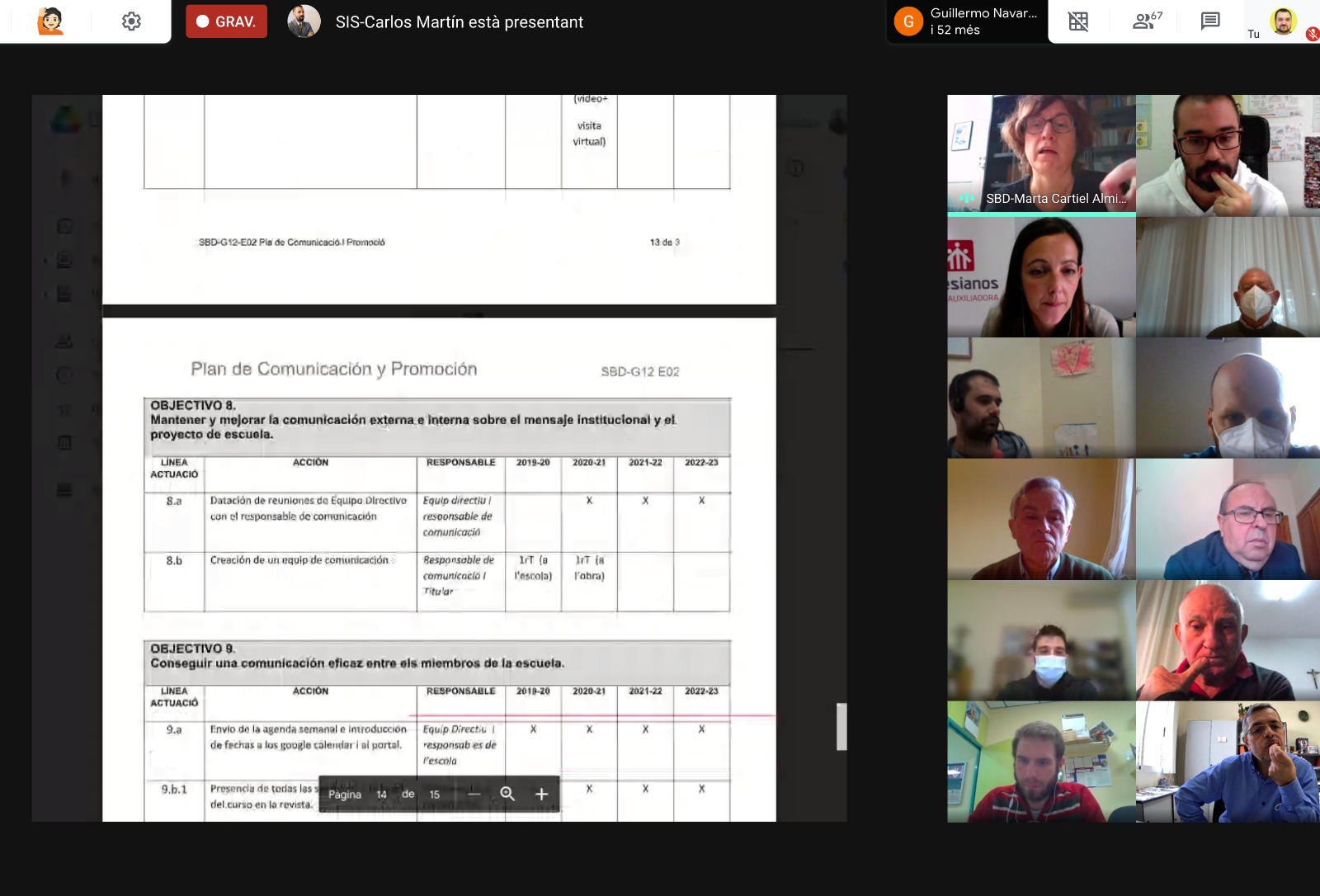The width and height of the screenshot is (1320, 896).
Task: Click the current page number 14 field
Action: (x=381, y=795)
